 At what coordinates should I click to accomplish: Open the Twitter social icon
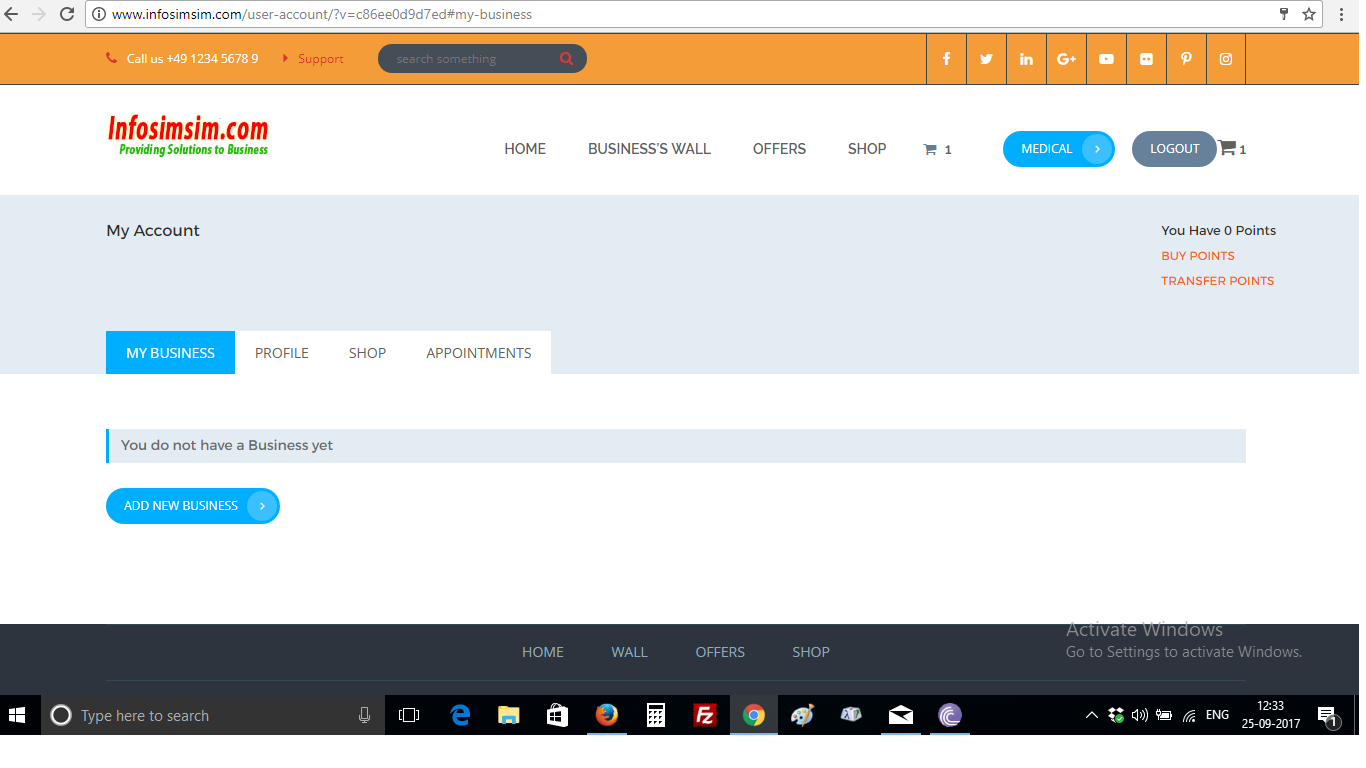[986, 58]
